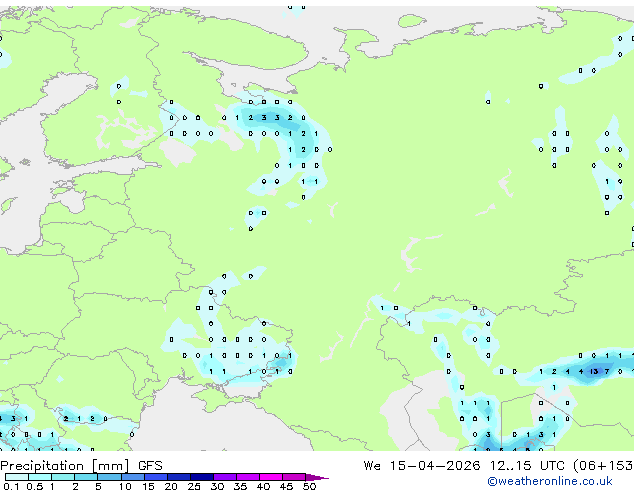Click the arrow-shaped legend end above 50
This screenshot has height=490, width=634.
coord(316,477)
